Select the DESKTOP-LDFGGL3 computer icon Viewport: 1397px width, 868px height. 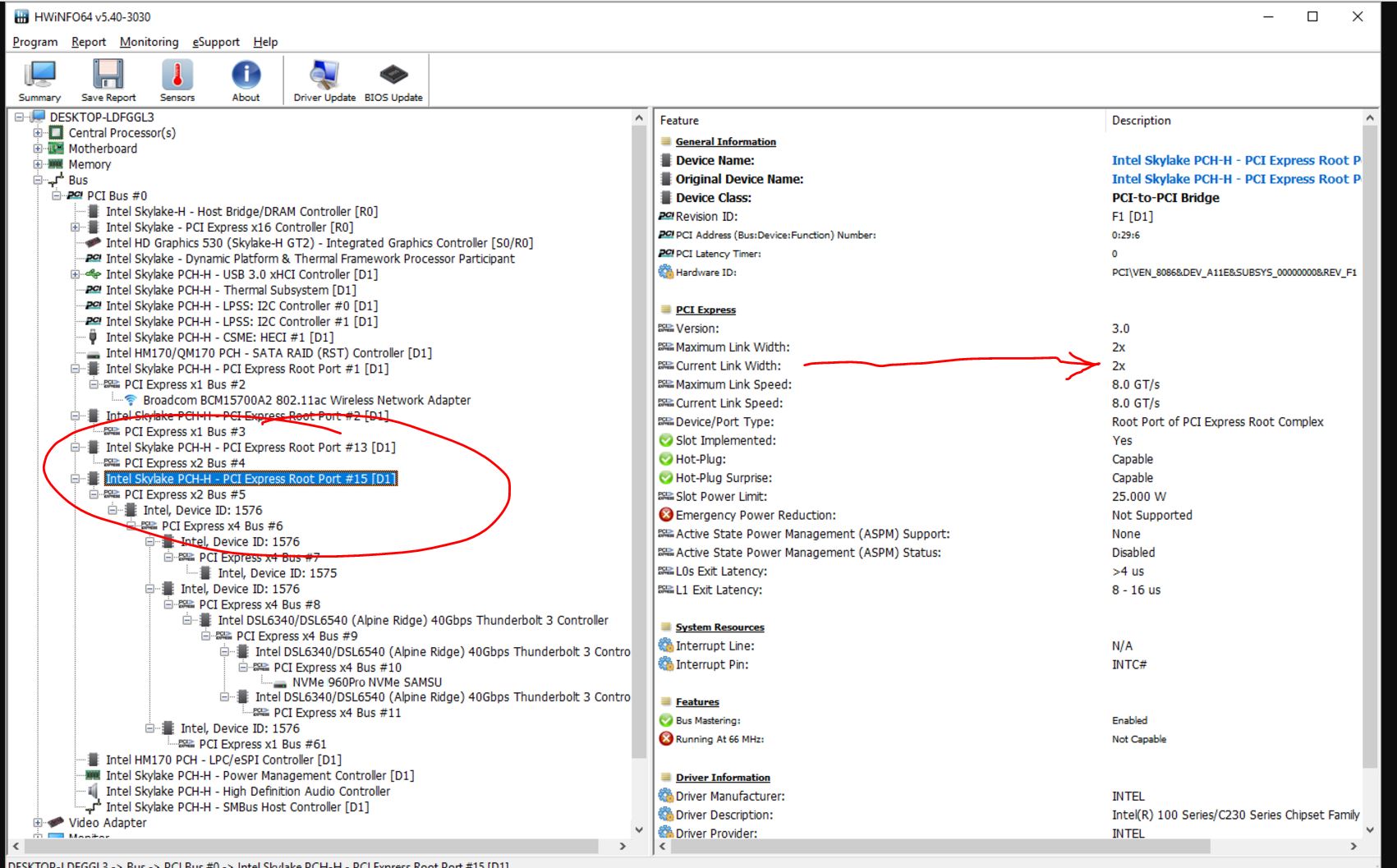[x=37, y=117]
